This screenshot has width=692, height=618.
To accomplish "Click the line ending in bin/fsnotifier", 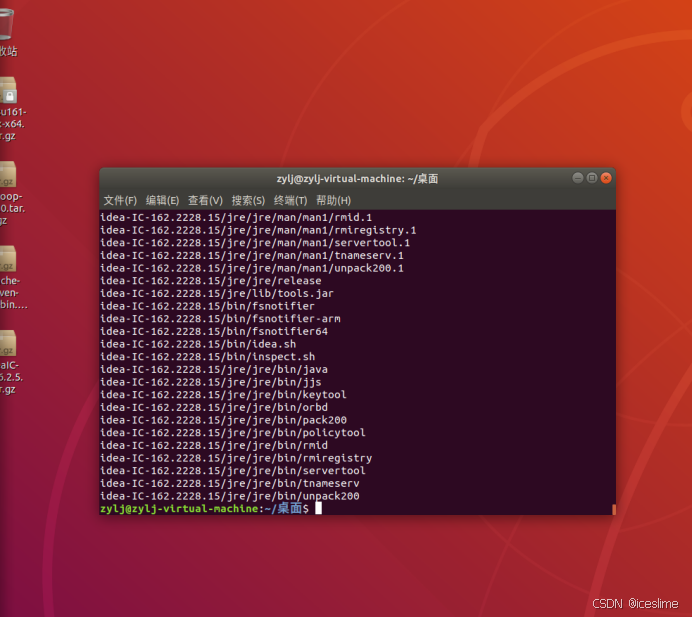I will [207, 306].
